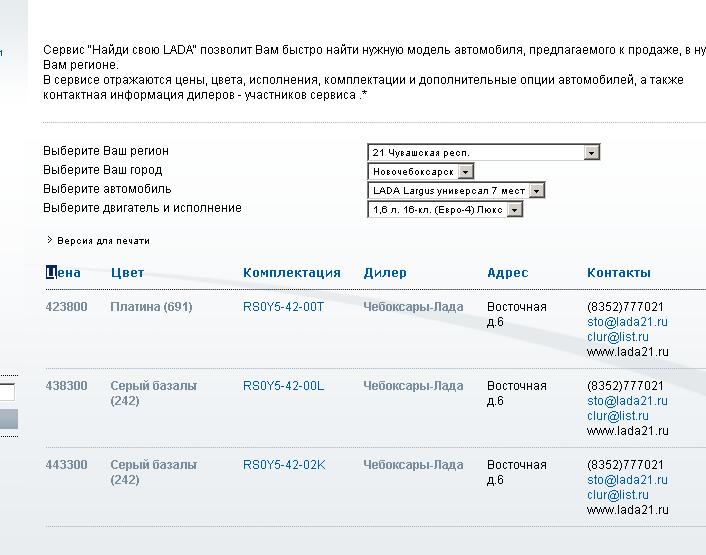706x555 pixels.
Task: Select the Дилер column header
Action: tap(384, 273)
